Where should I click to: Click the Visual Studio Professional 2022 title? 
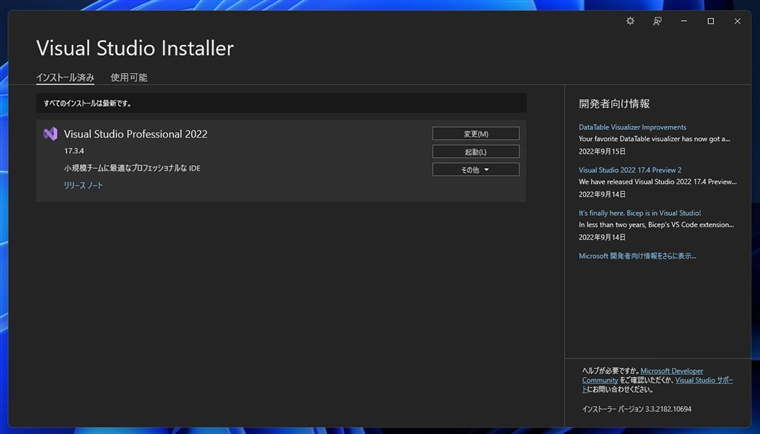[x=136, y=134]
